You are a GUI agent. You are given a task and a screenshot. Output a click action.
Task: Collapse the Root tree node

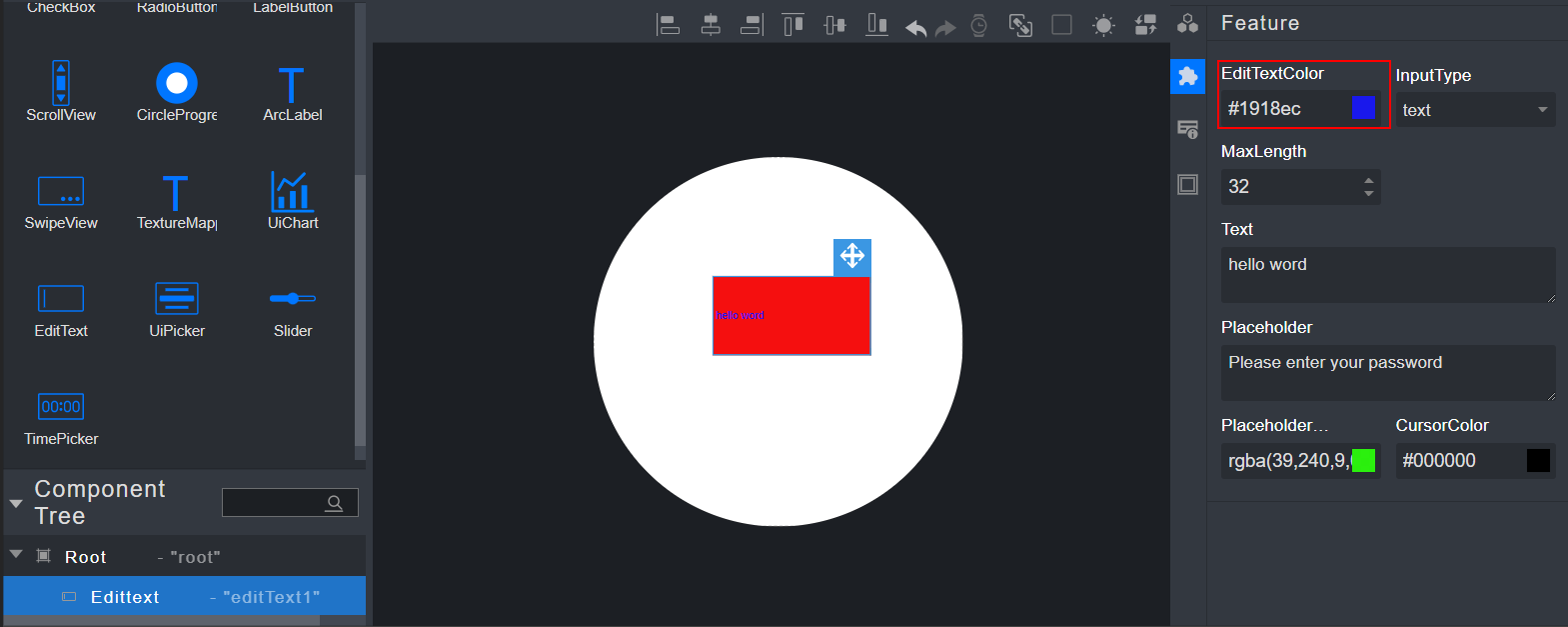16,554
